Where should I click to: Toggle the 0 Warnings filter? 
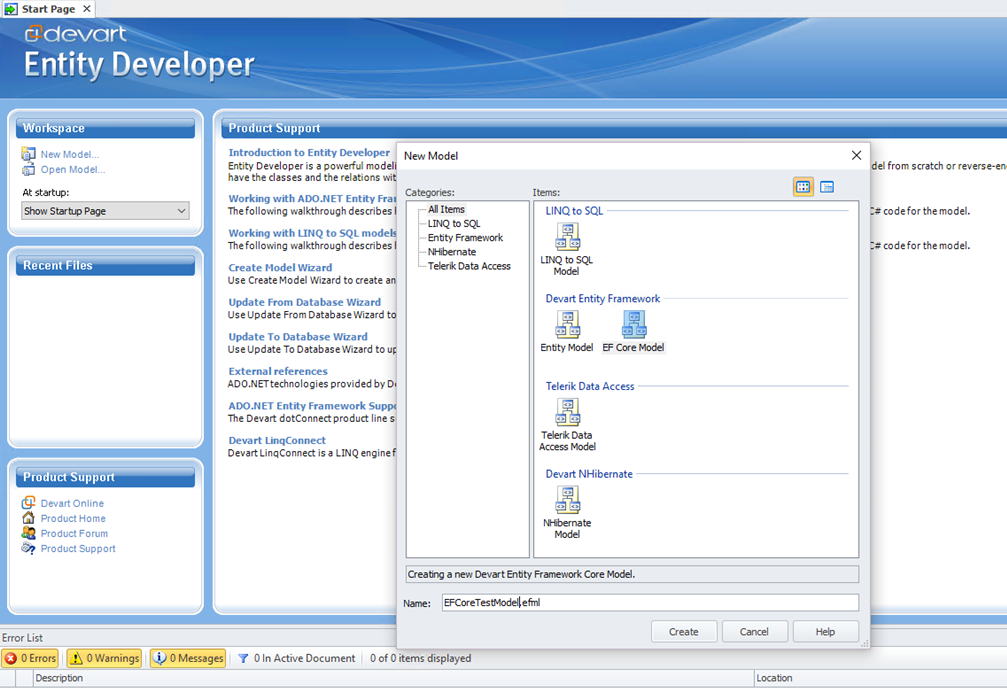pos(104,658)
